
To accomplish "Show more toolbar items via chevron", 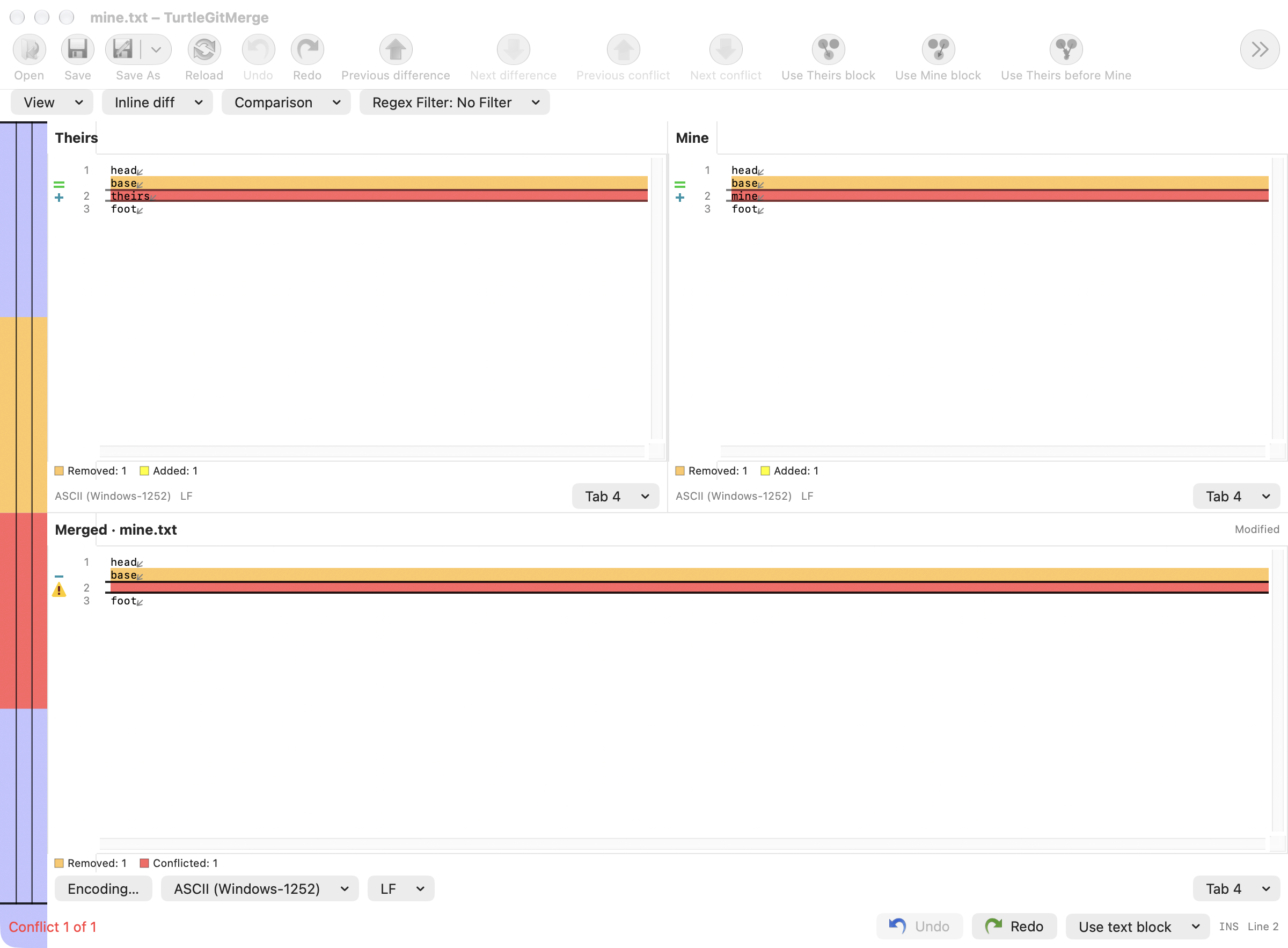I will coord(1260,49).
